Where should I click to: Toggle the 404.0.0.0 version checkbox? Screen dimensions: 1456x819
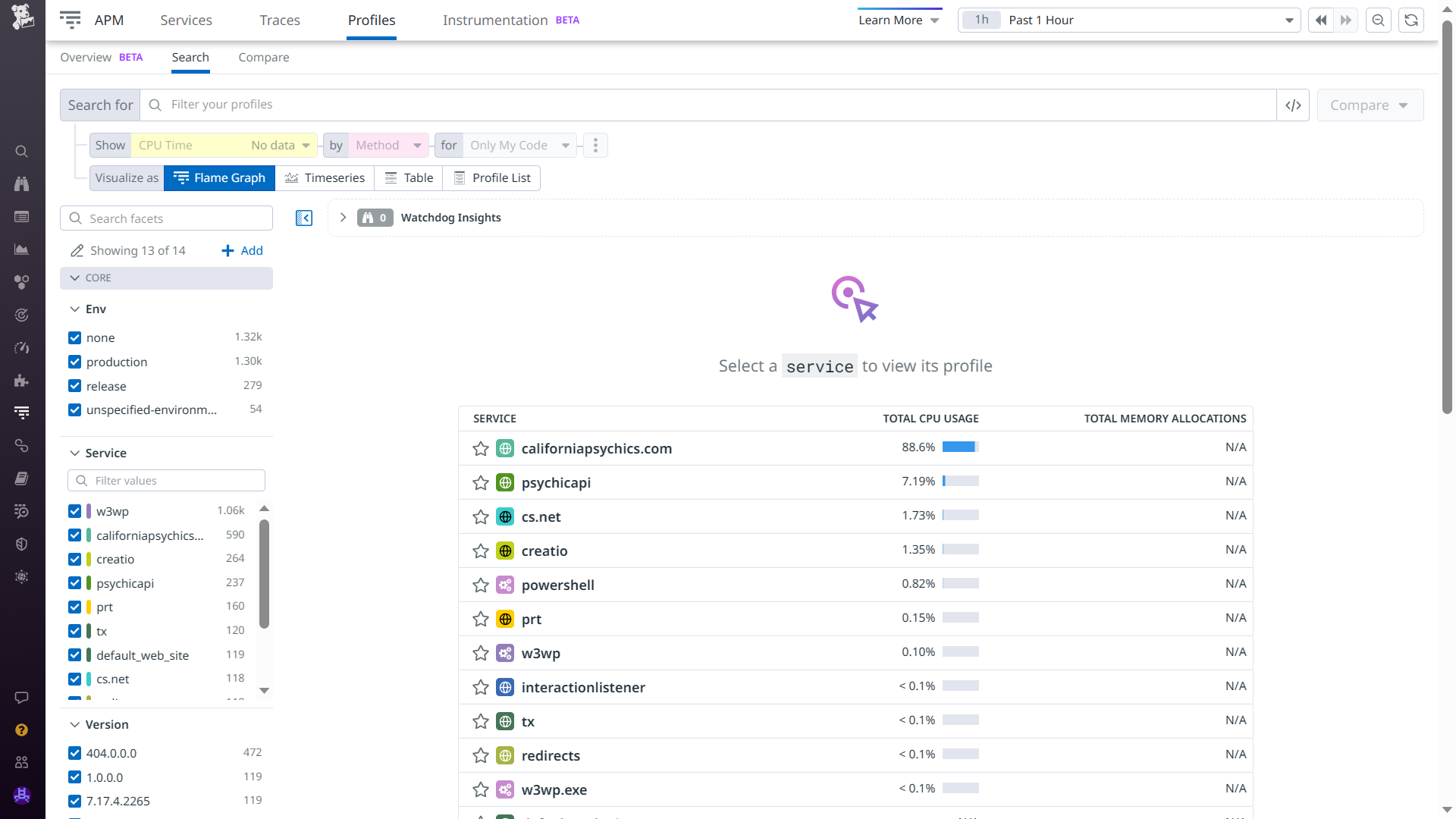75,753
